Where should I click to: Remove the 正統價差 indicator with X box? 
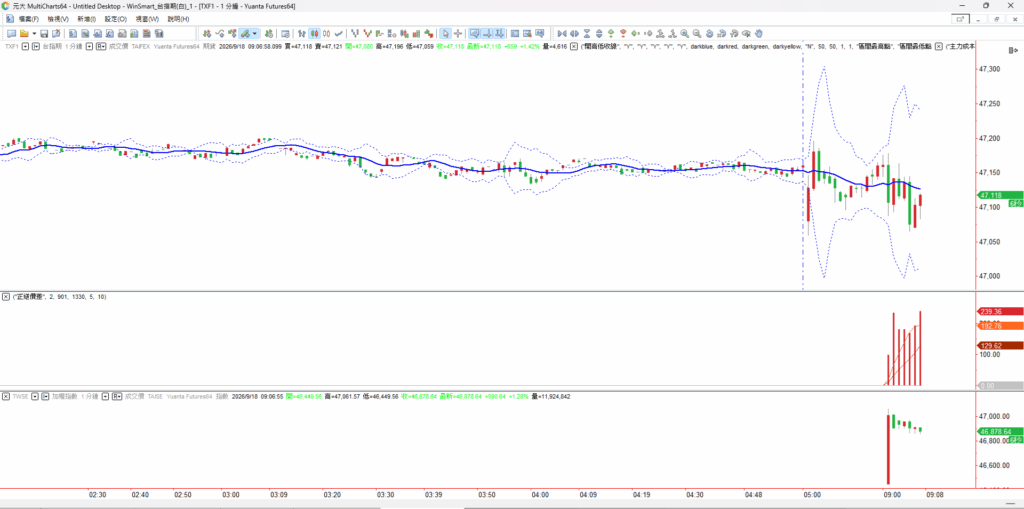click(x=6, y=297)
